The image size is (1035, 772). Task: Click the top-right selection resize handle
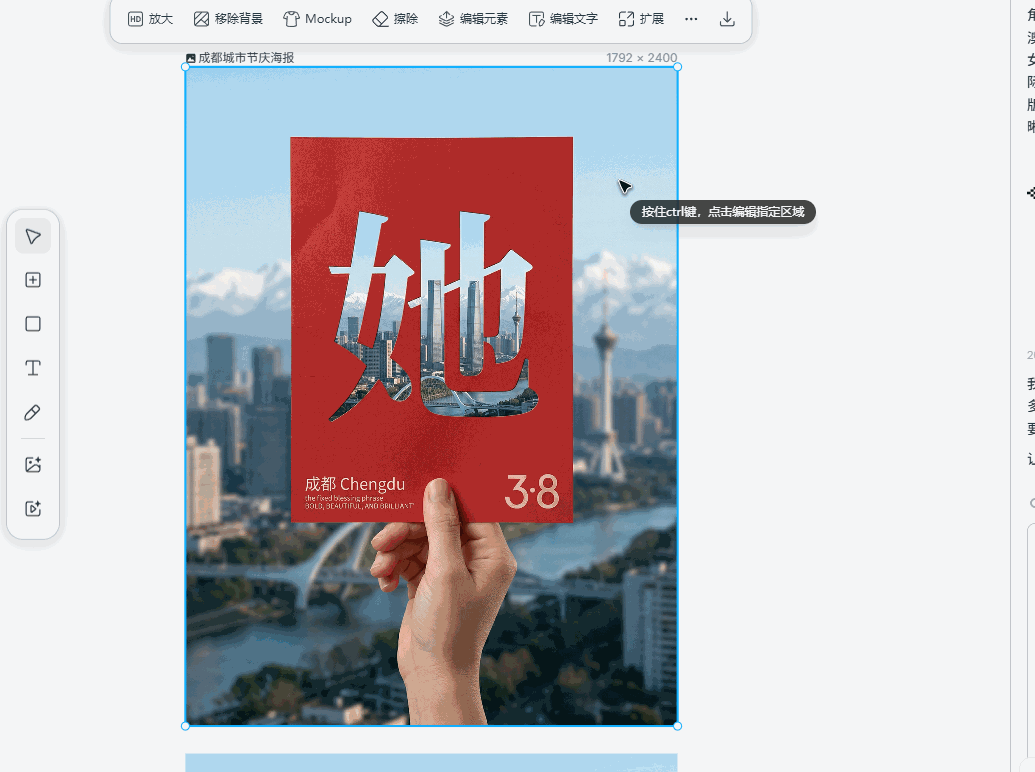click(677, 67)
